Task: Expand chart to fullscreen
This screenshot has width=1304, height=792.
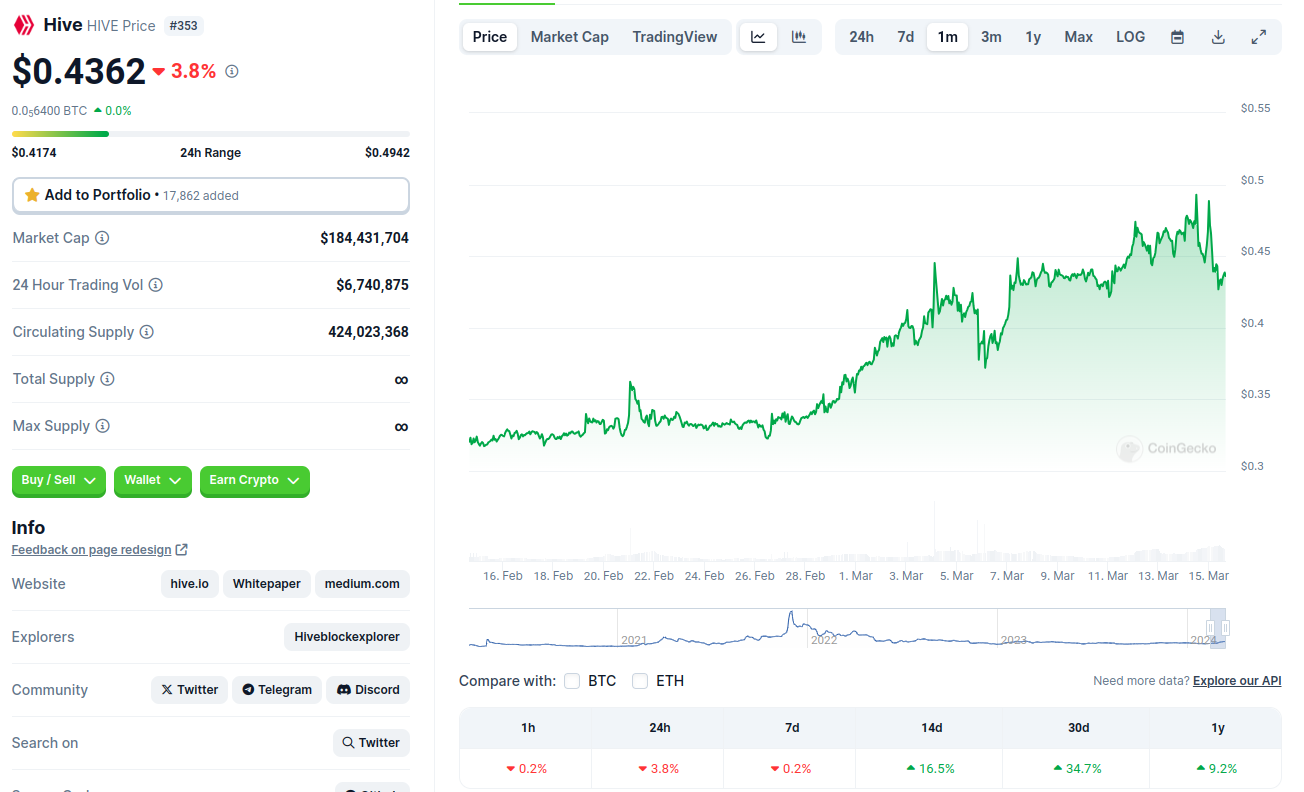Action: point(1259,37)
